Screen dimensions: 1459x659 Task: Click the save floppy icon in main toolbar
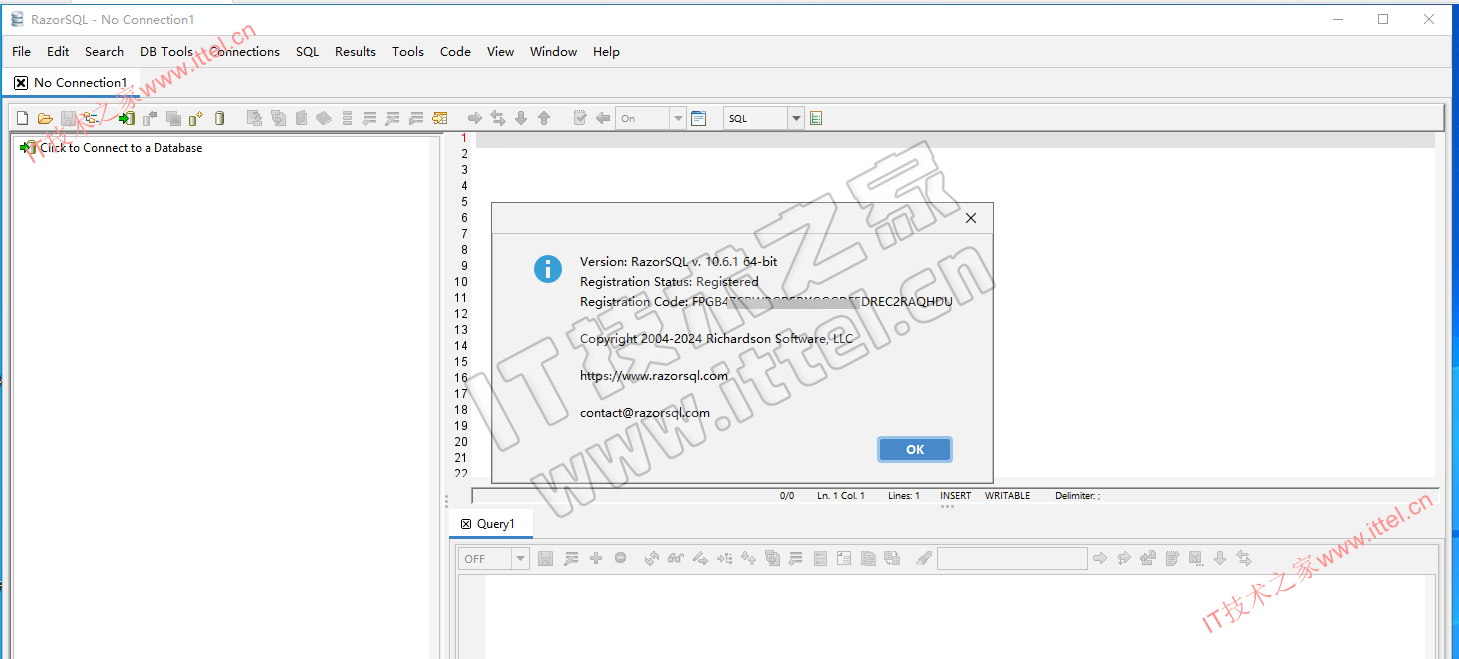[x=69, y=118]
